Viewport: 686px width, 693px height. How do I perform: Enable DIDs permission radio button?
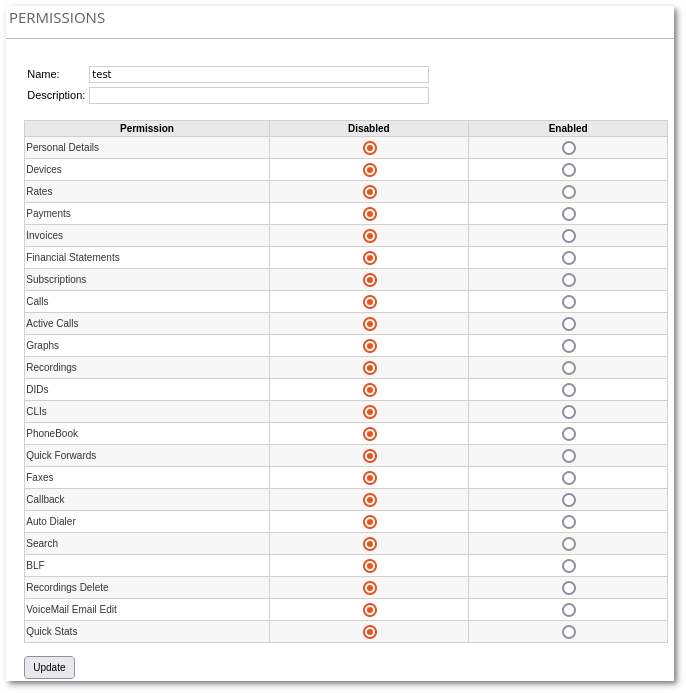click(x=569, y=390)
